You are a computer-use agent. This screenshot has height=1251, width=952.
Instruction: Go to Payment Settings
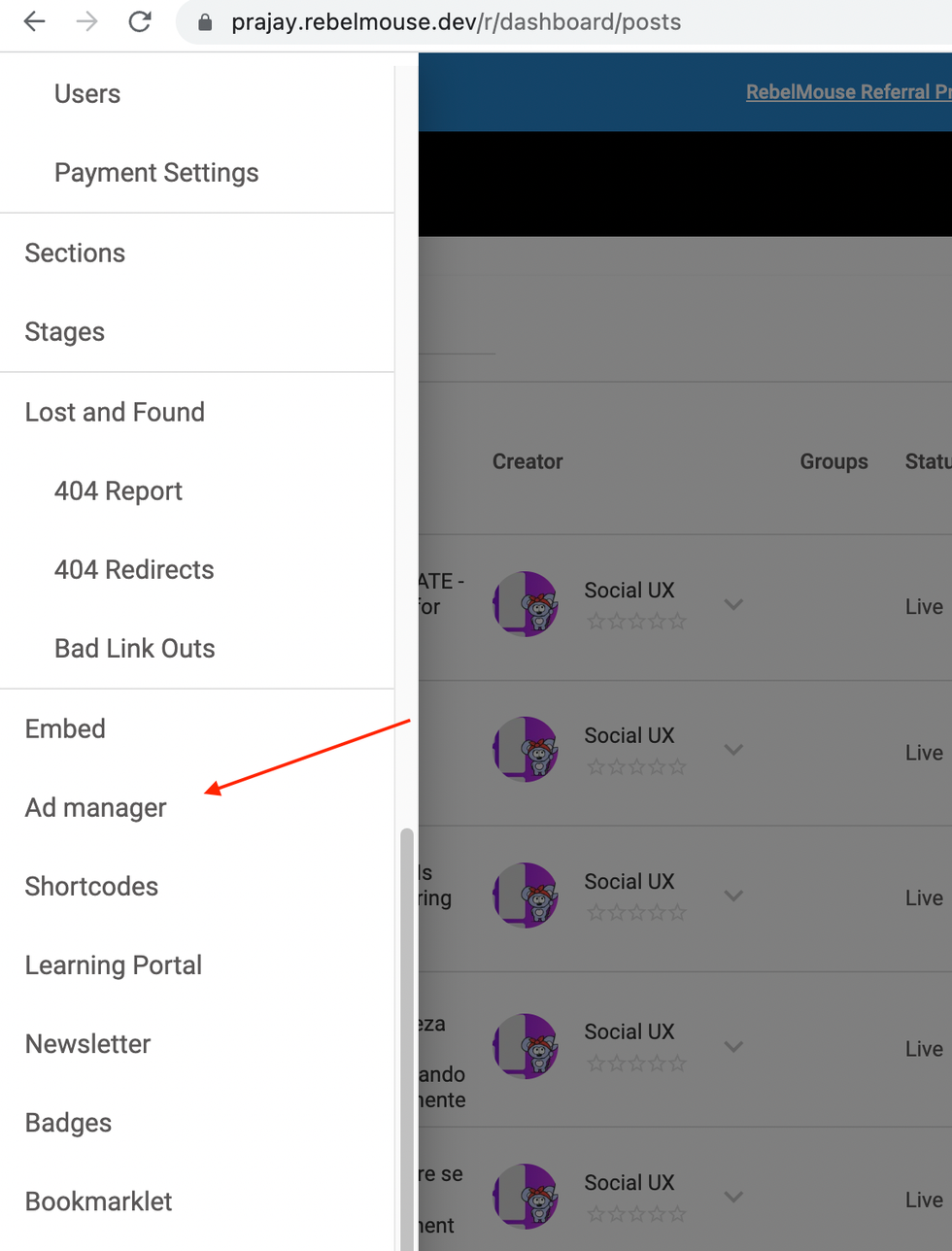[156, 173]
